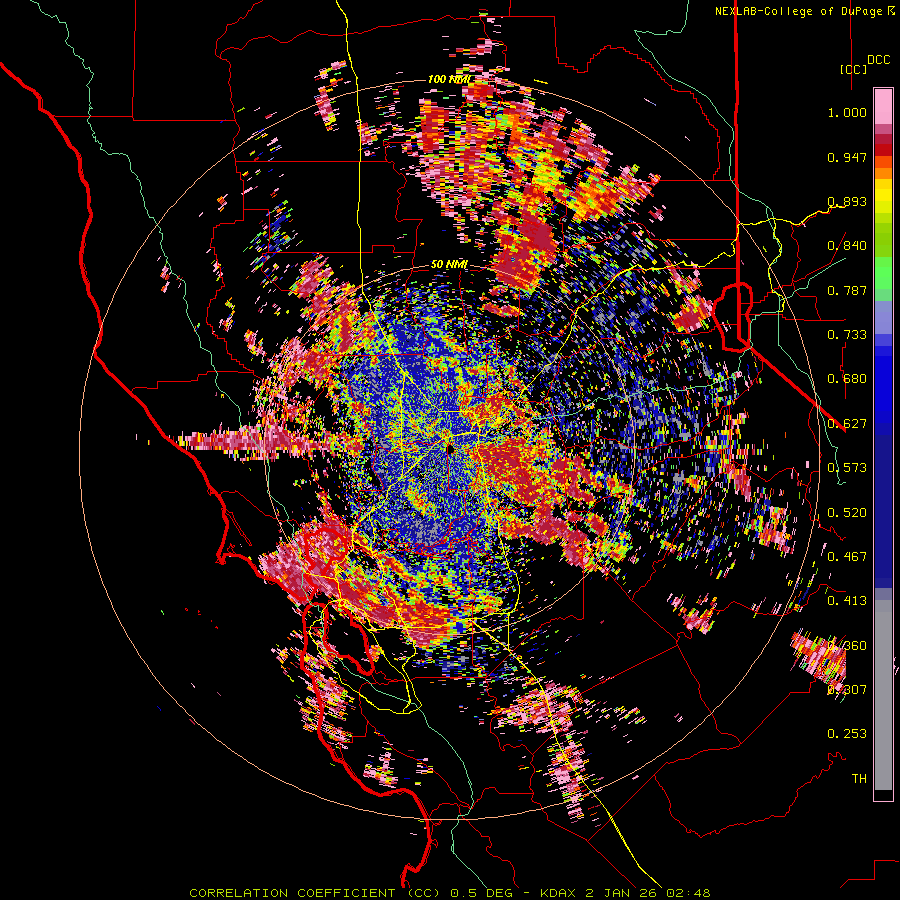900x900 pixels.
Task: Click the 1.000 value on color scale
Action: pyautogui.click(x=847, y=112)
